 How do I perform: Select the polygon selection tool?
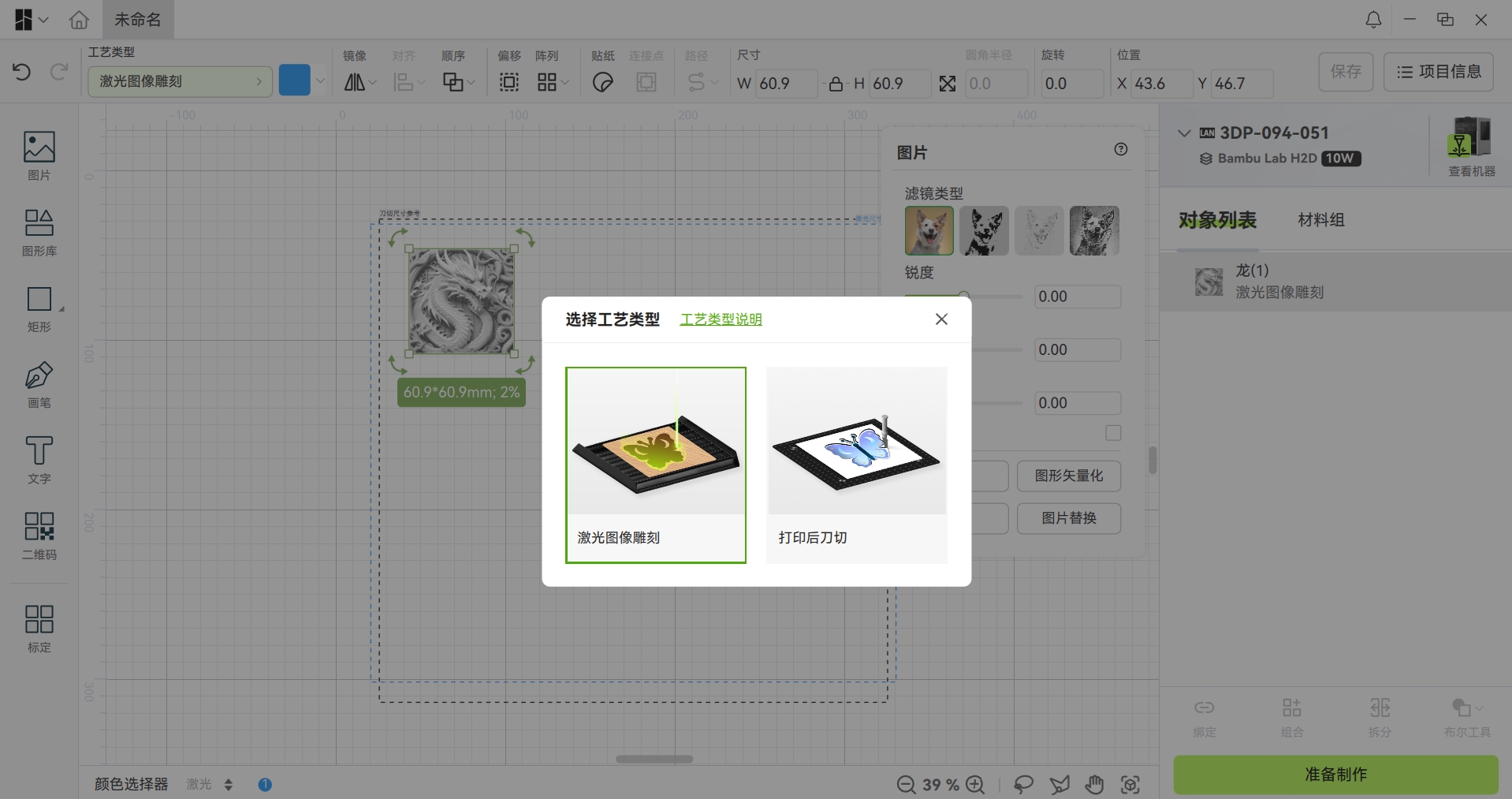point(1060,785)
